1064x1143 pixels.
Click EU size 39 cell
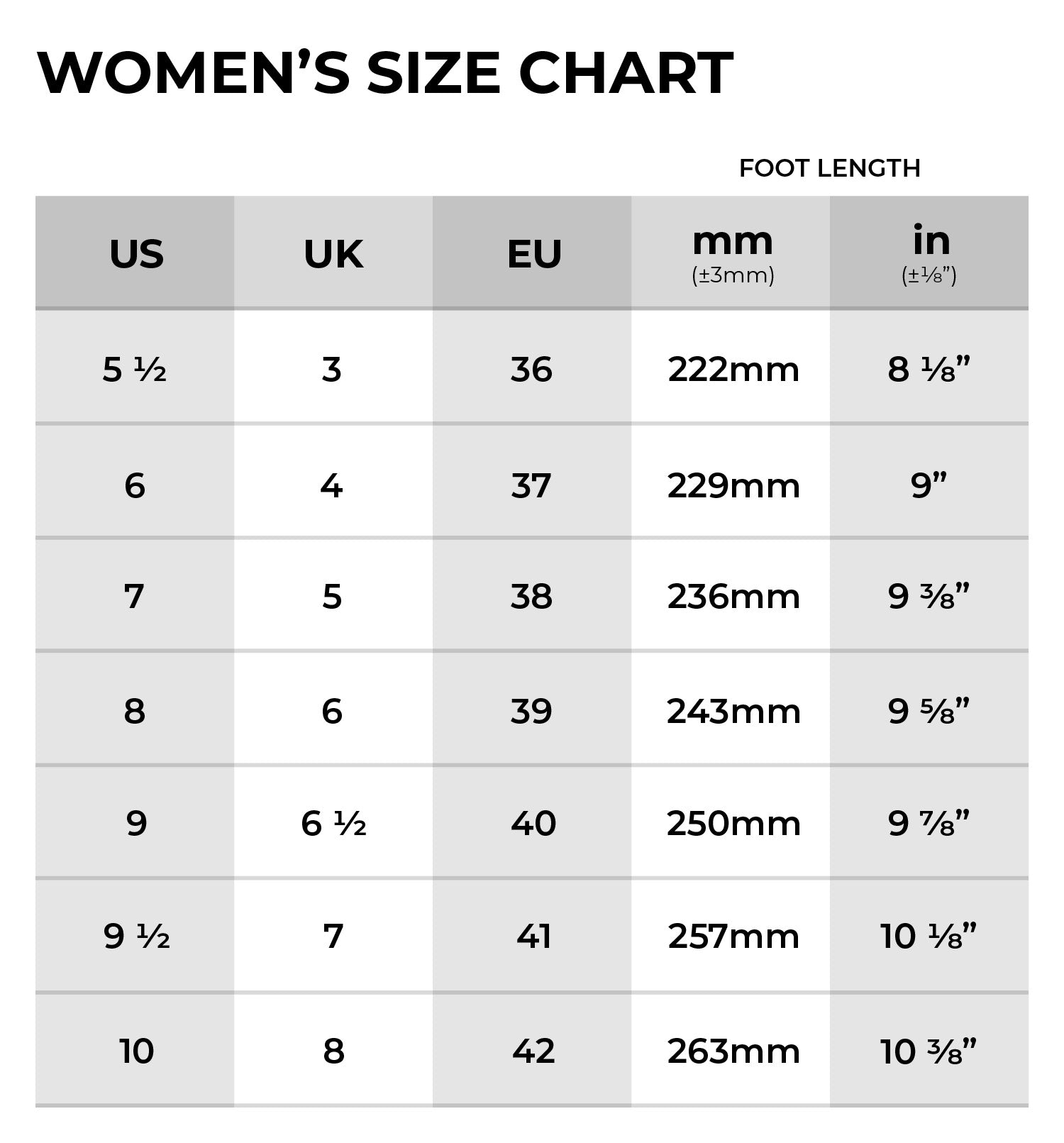531,711
